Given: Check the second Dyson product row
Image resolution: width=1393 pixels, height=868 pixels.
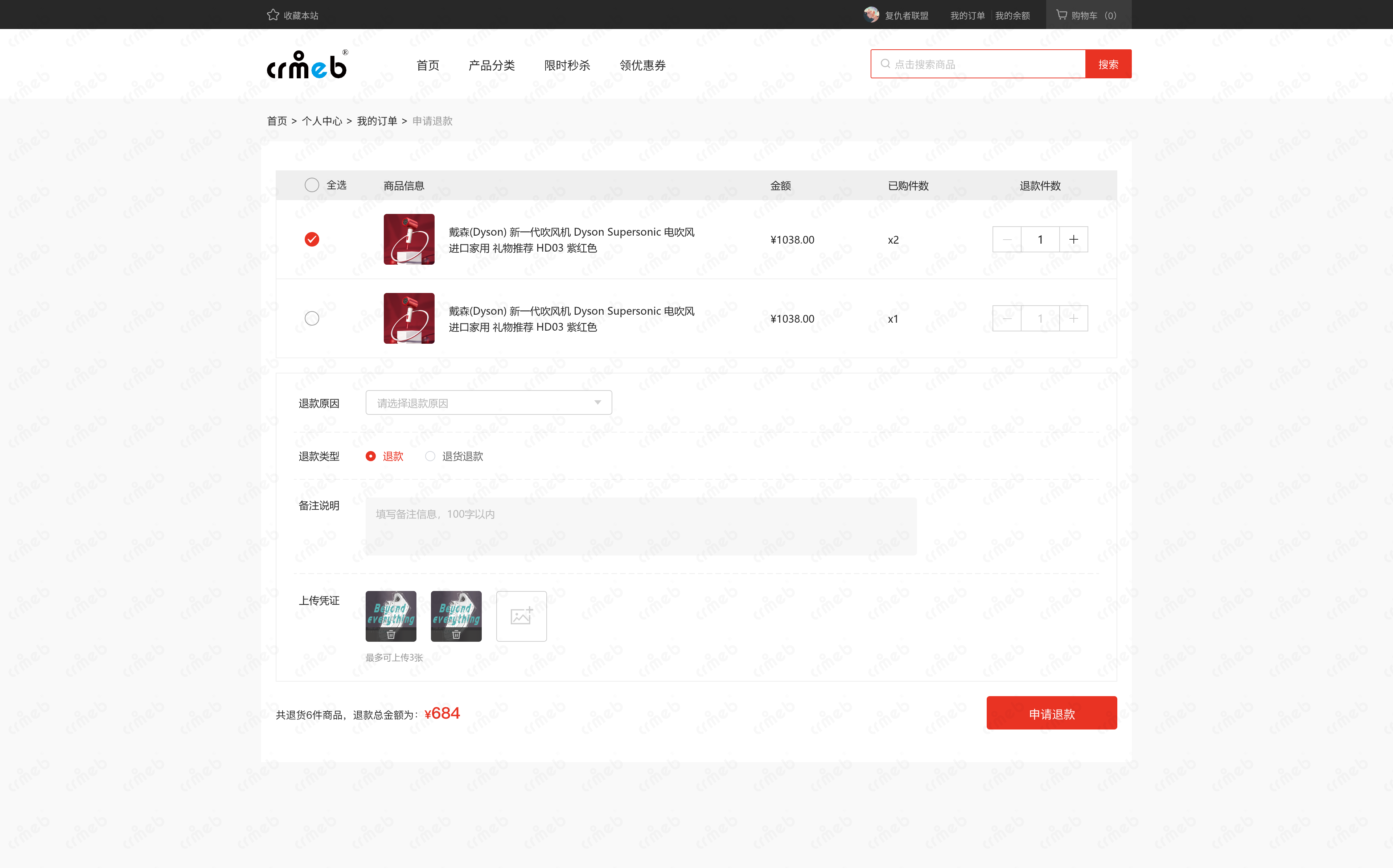Looking at the screenshot, I should pyautogui.click(x=312, y=318).
